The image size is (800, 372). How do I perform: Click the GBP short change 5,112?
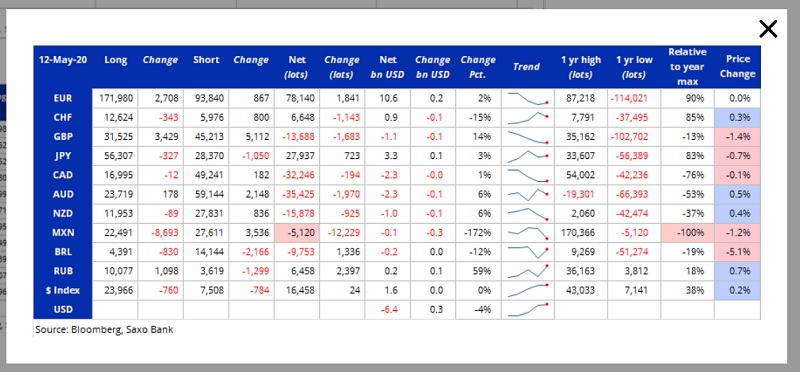coord(258,137)
